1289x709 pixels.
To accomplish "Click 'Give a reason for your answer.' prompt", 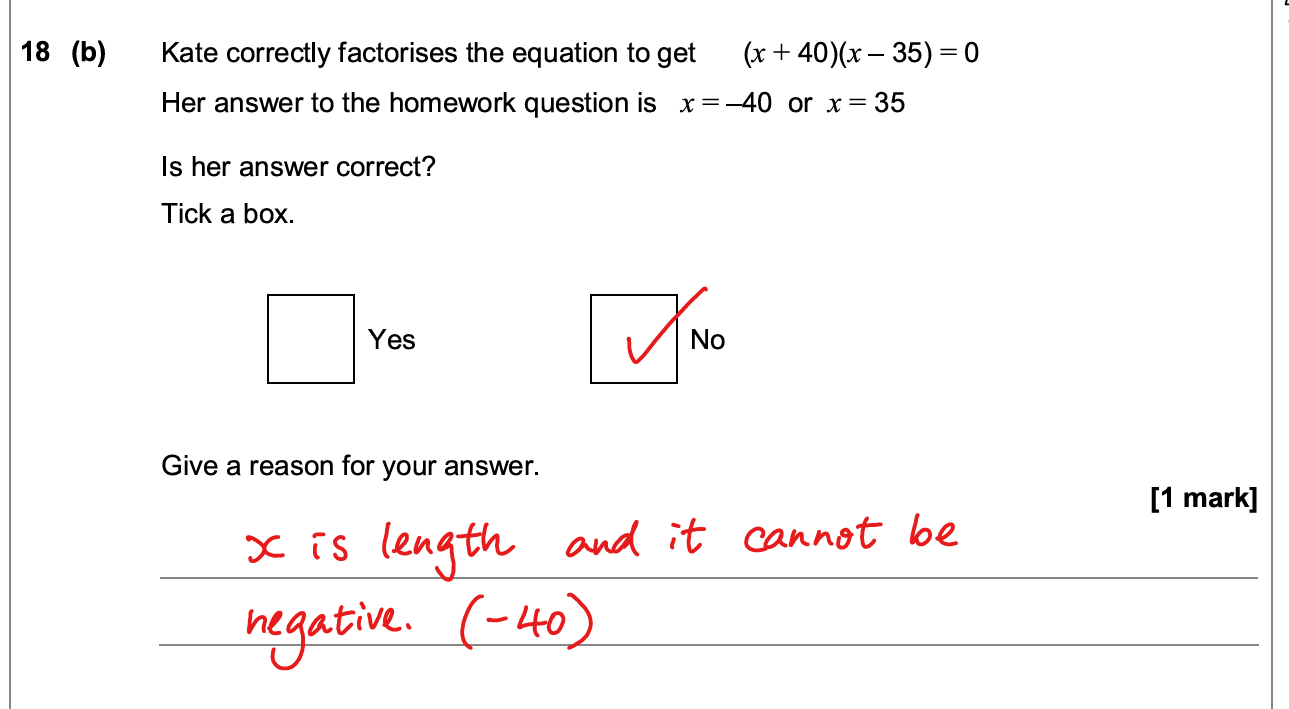I will (350, 466).
